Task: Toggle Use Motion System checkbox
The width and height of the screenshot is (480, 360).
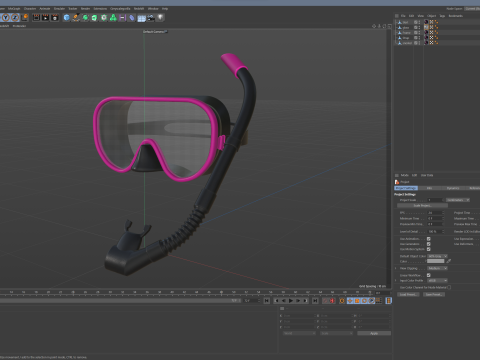Action: point(429,249)
